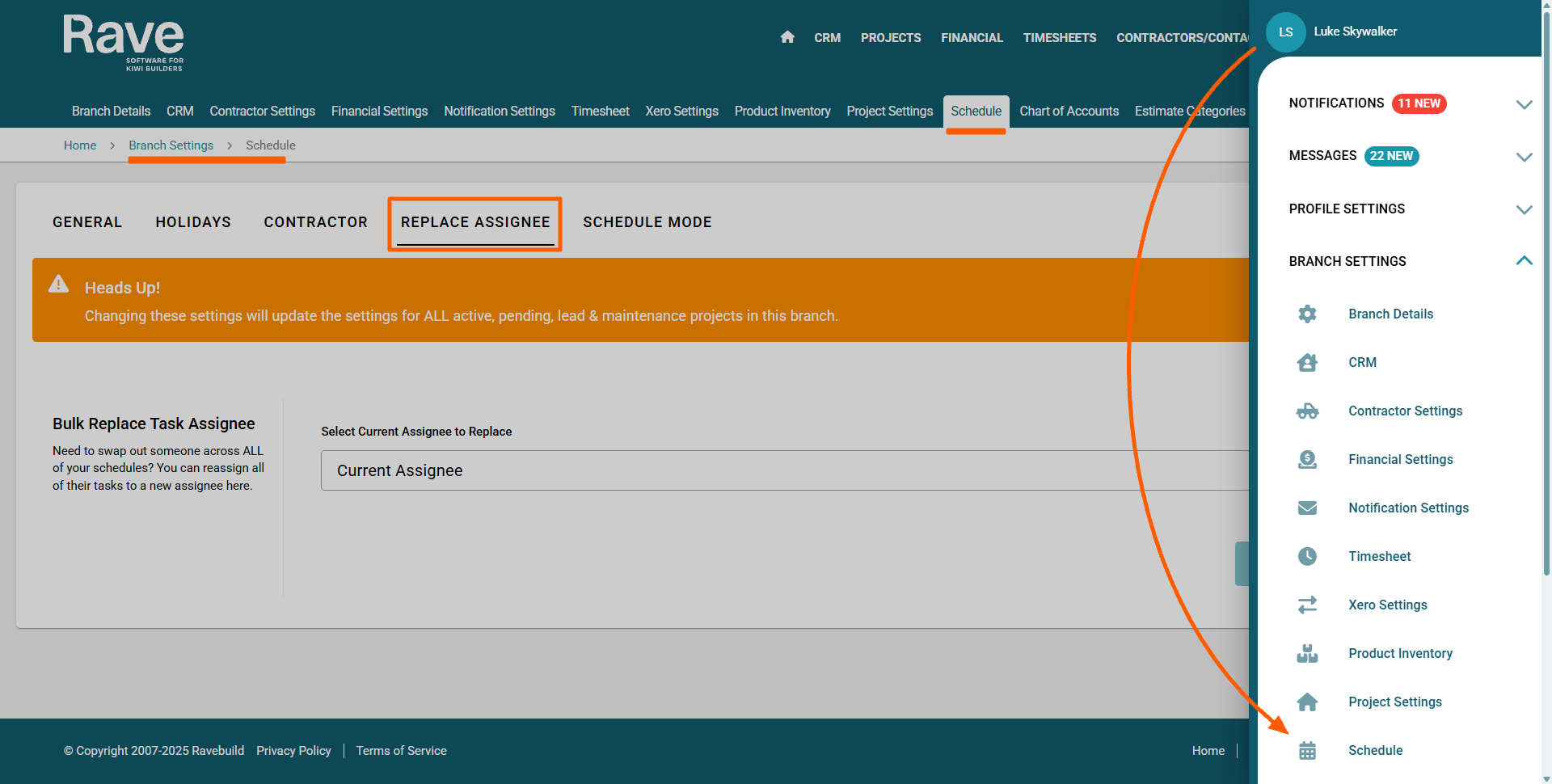
Task: Click the Xero Settings arrows icon
Action: (x=1307, y=605)
